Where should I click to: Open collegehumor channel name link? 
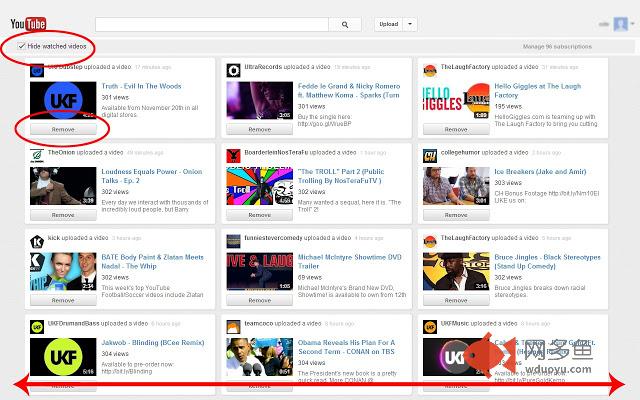tap(460, 152)
